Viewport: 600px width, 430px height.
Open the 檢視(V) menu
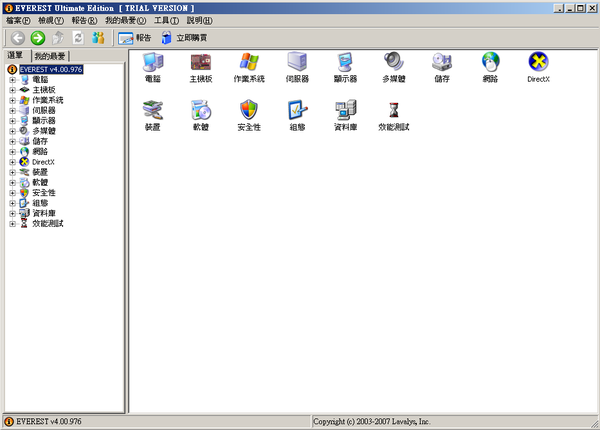51,20
